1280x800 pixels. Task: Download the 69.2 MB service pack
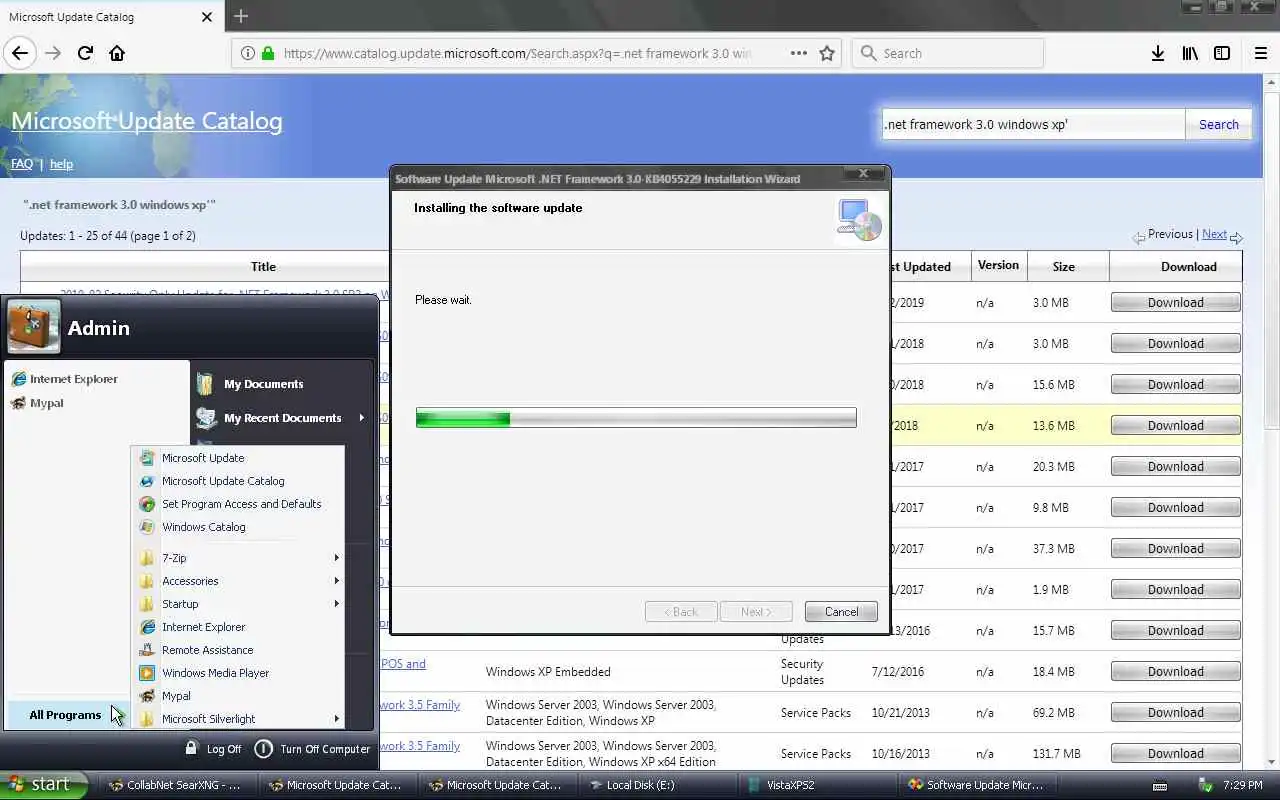click(x=1176, y=713)
